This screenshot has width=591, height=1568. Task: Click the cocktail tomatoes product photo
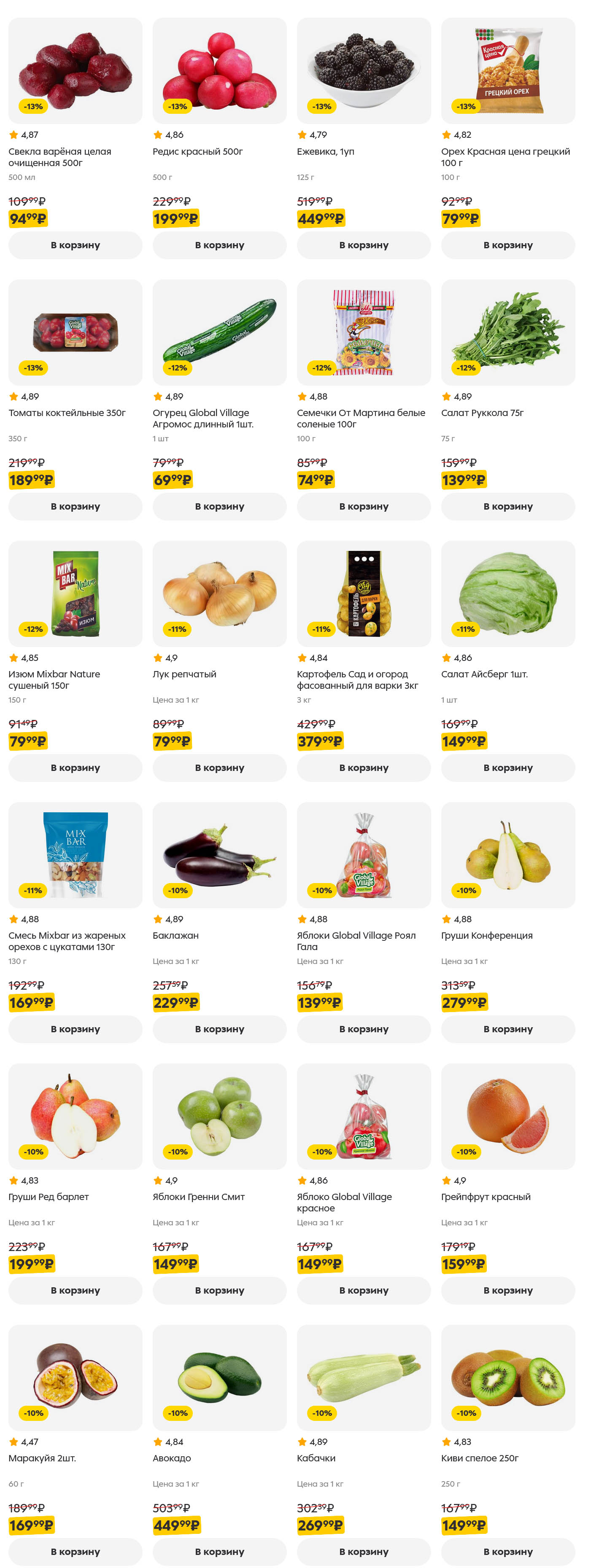75,332
